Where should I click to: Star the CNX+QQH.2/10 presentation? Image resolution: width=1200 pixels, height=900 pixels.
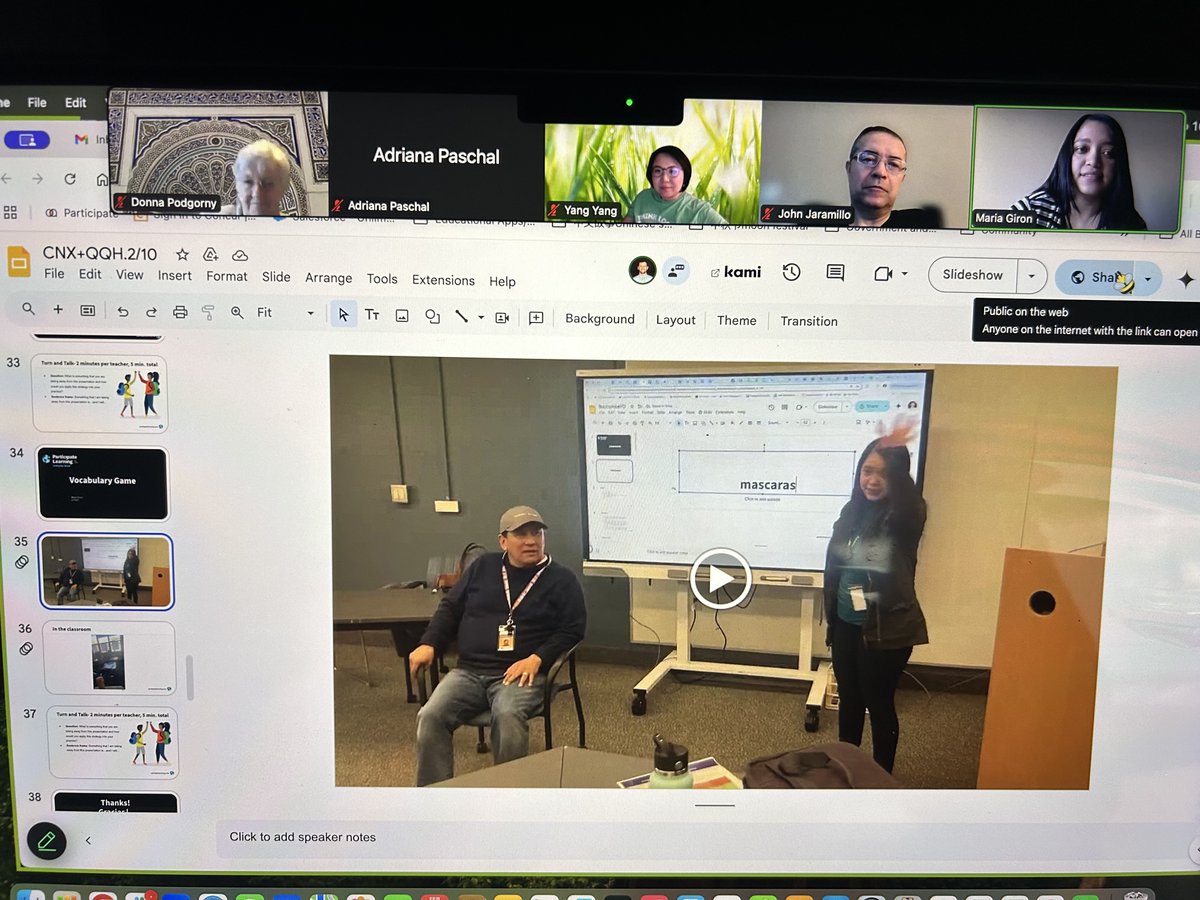(x=182, y=254)
